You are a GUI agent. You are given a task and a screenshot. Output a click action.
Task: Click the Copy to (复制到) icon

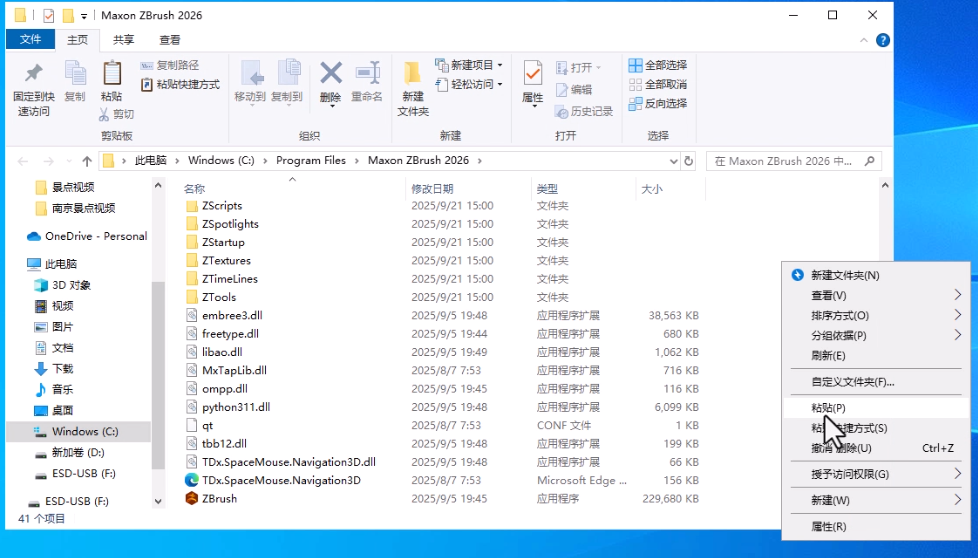click(x=288, y=74)
